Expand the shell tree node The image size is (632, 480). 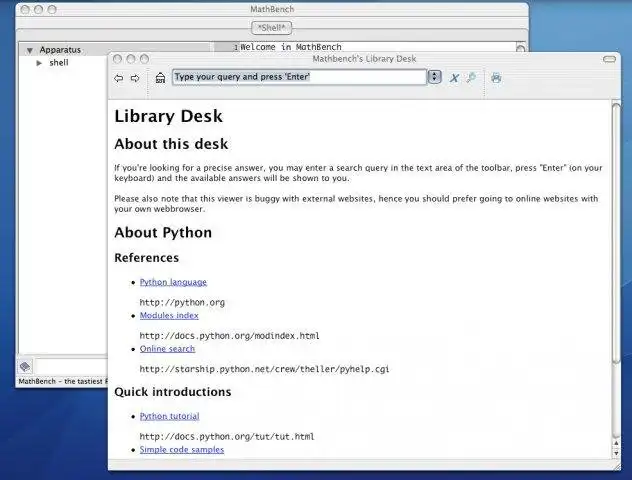click(x=39, y=63)
